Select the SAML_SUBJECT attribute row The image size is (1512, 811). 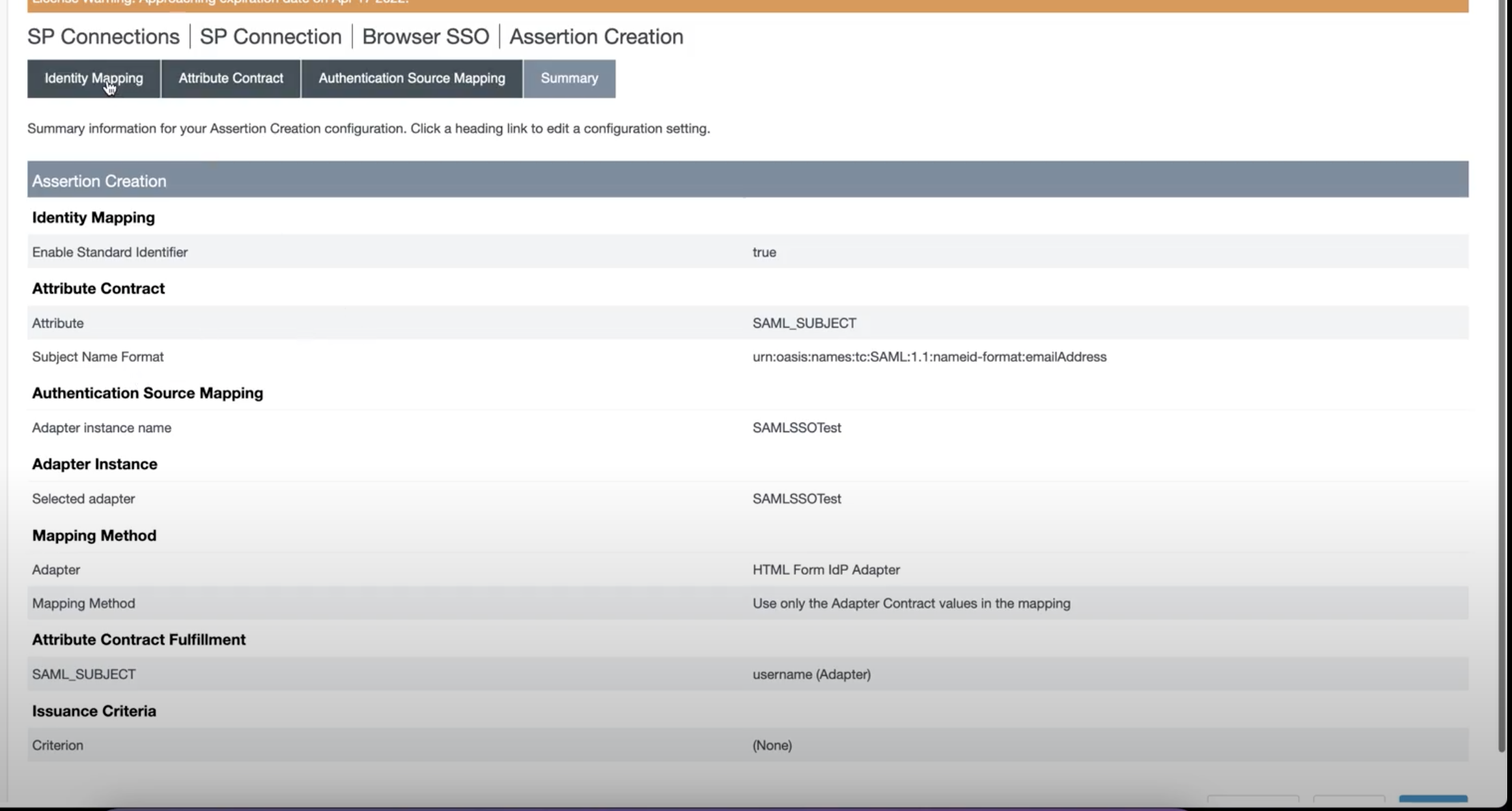click(x=804, y=322)
